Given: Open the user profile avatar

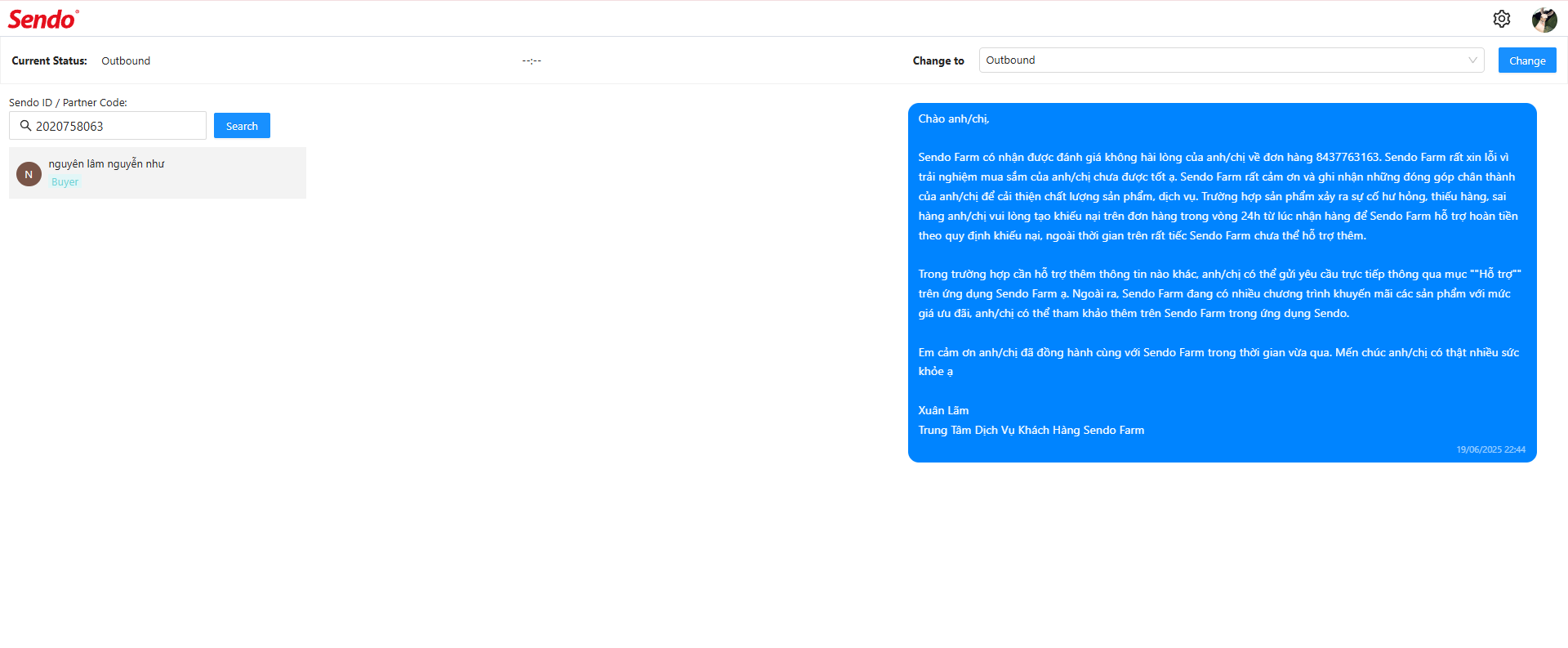Looking at the screenshot, I should (x=1543, y=19).
